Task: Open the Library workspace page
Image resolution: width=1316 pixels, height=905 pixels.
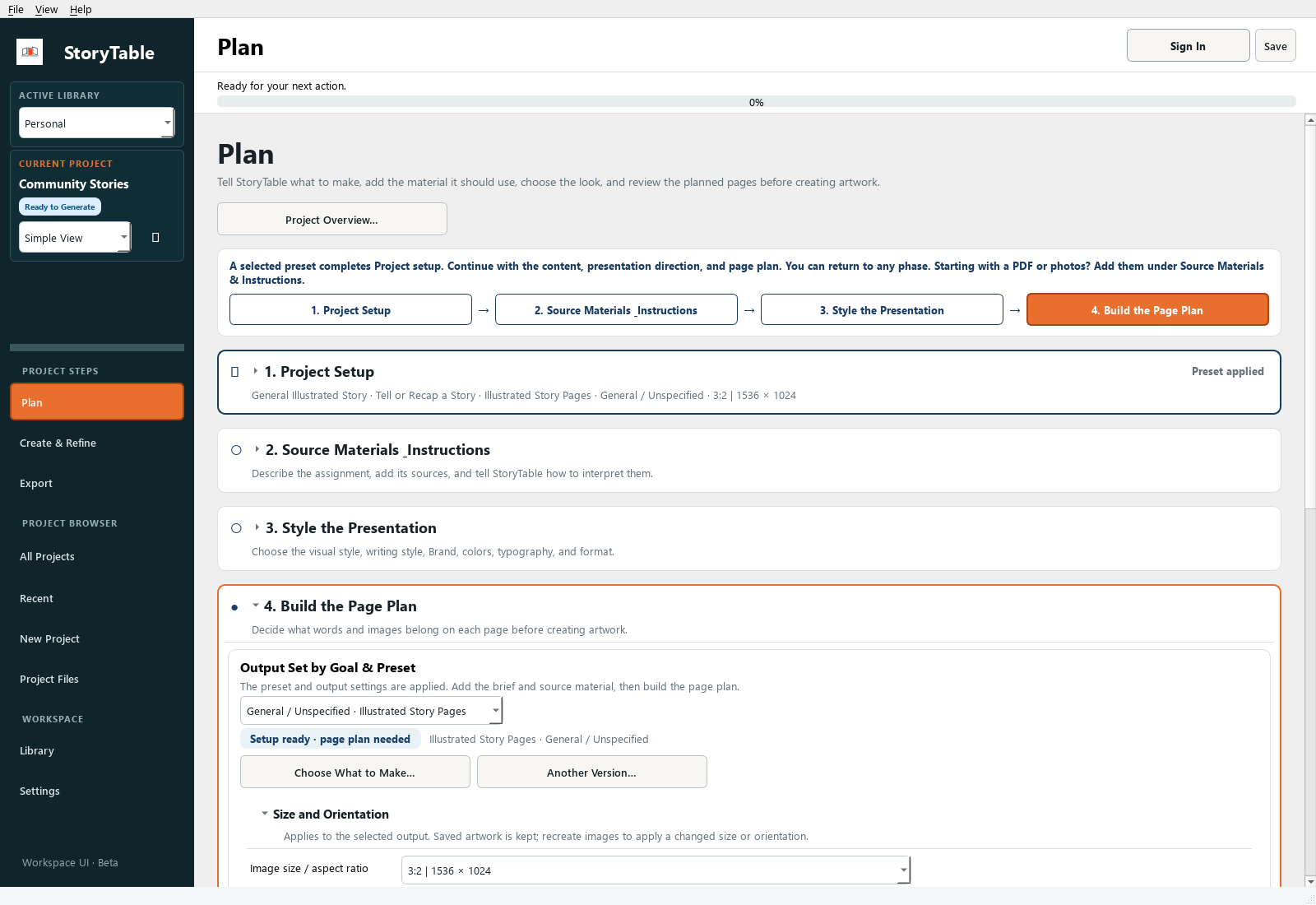Action: tap(97, 750)
